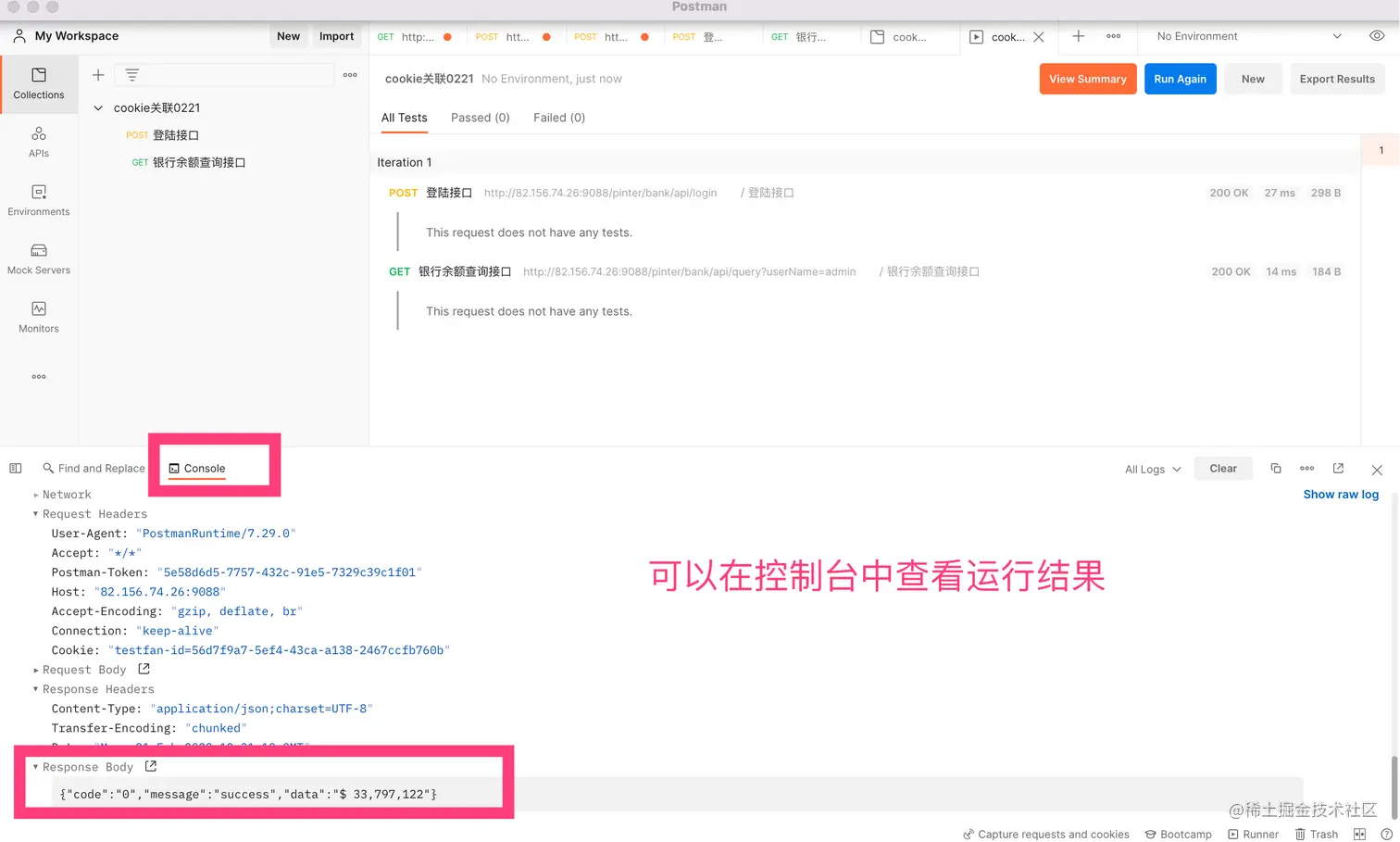Screen dimensions: 1400x842
Task: Open GET 银行余额查询接口 result row
Action: (865, 271)
